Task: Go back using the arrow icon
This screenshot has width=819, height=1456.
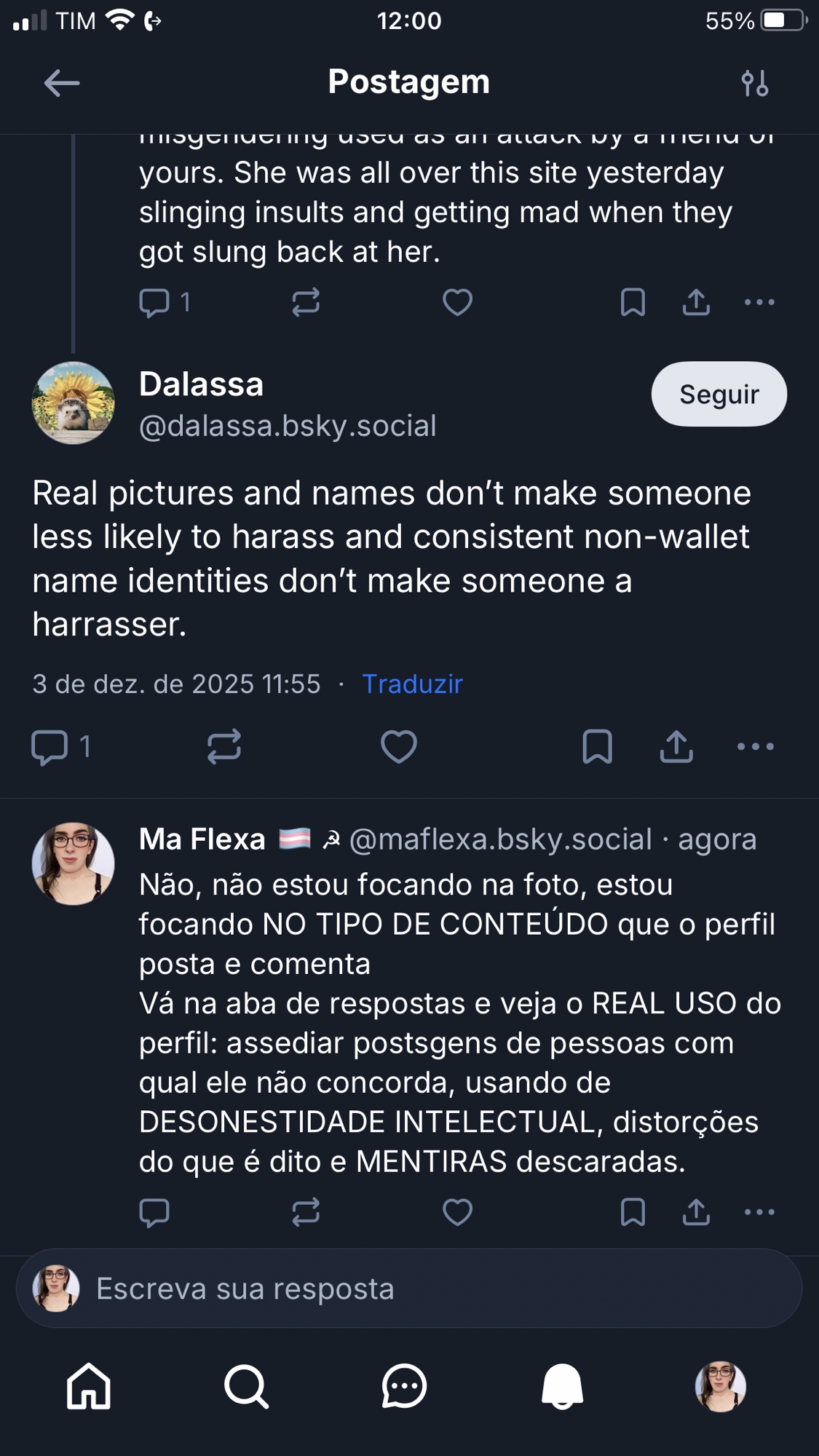Action: (x=62, y=83)
